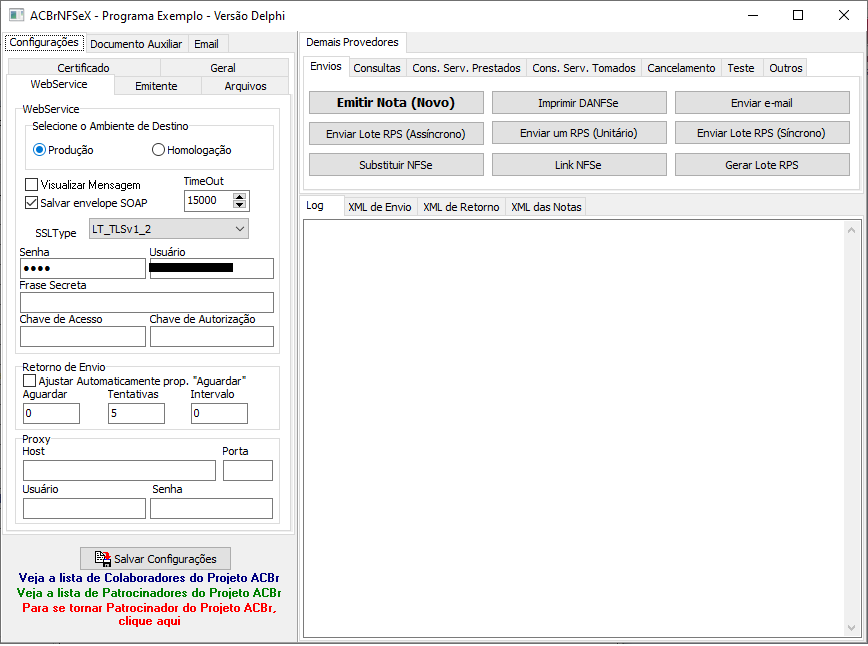
Task: Open the Patrocinadores do Projeto ACBr link
Action: click(x=149, y=593)
